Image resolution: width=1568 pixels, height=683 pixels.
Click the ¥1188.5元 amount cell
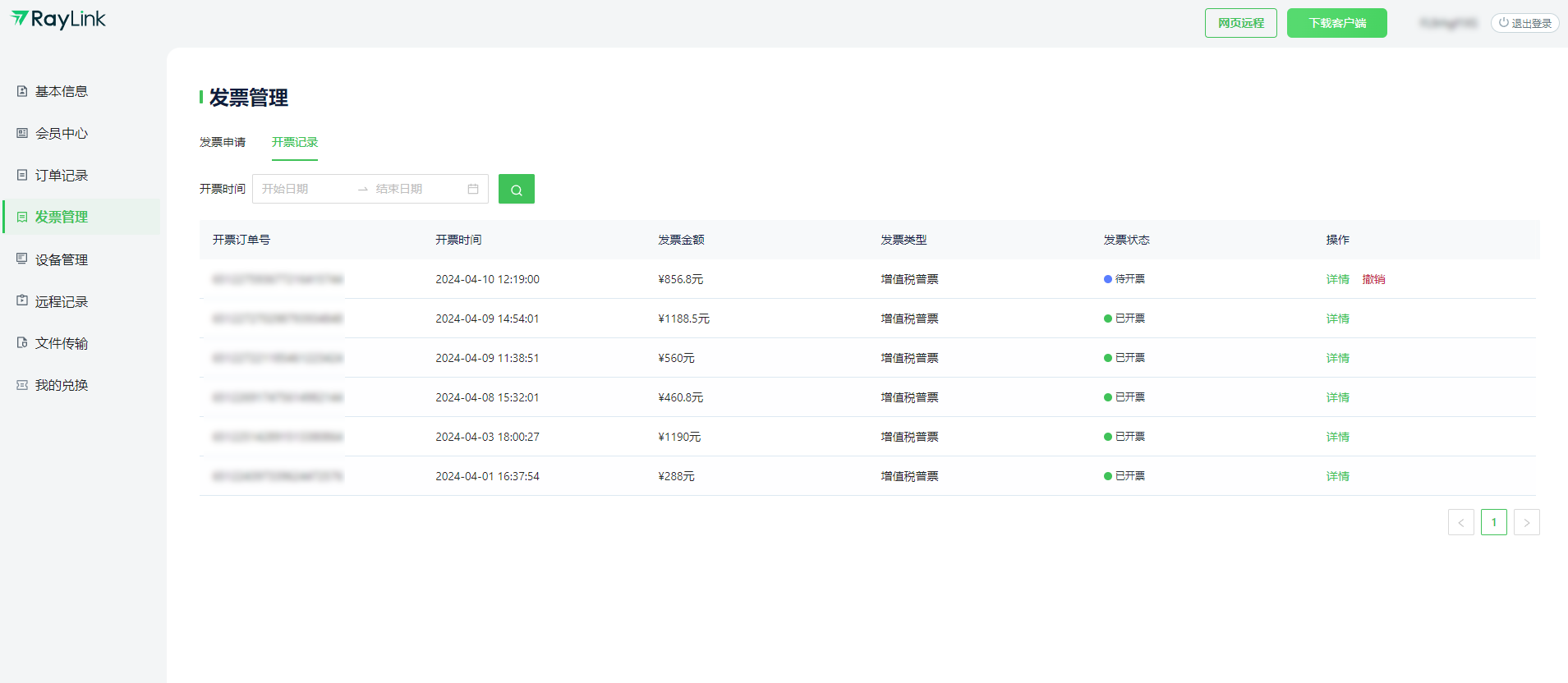[x=683, y=319]
